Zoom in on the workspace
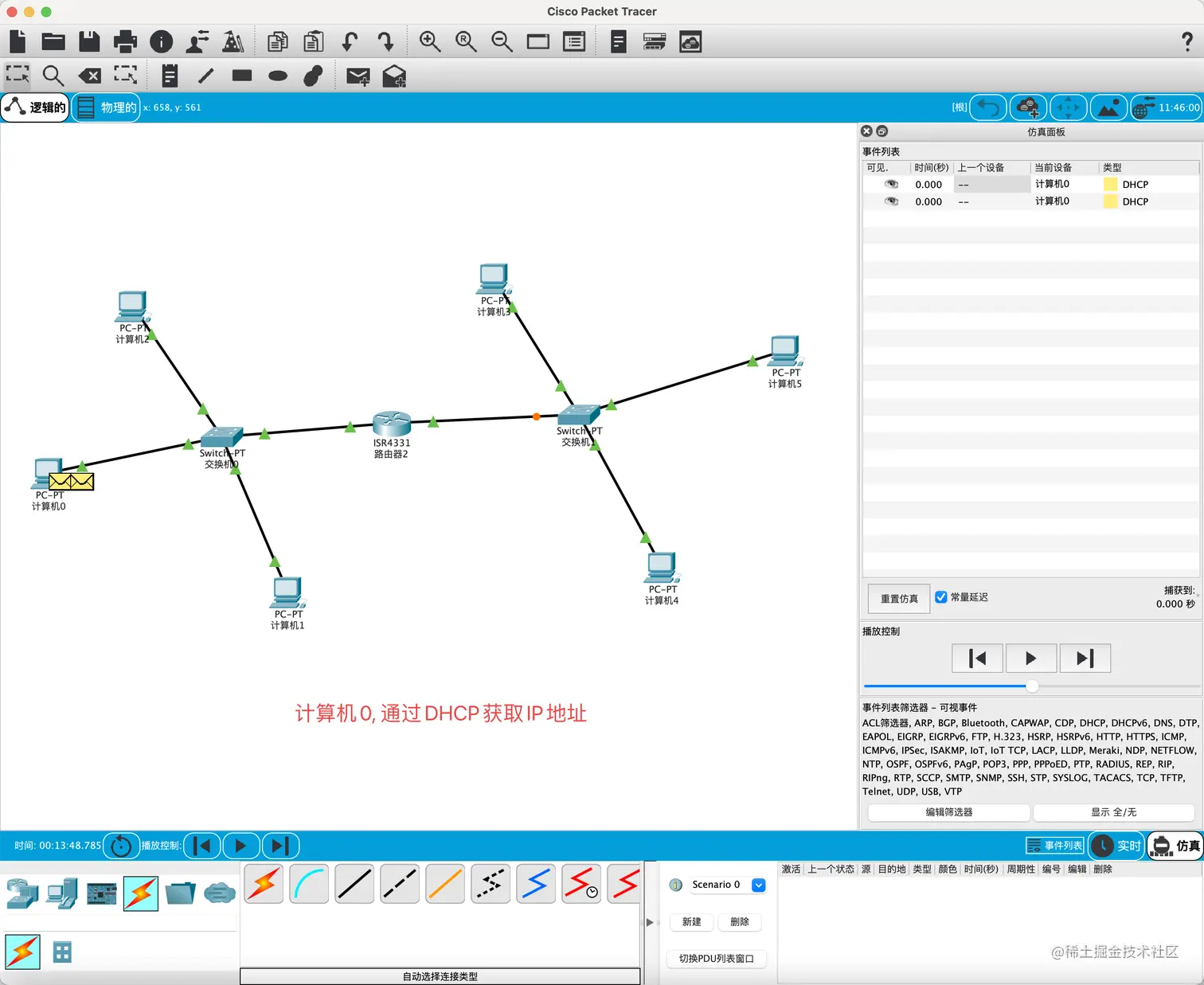This screenshot has width=1204, height=985. click(x=430, y=41)
